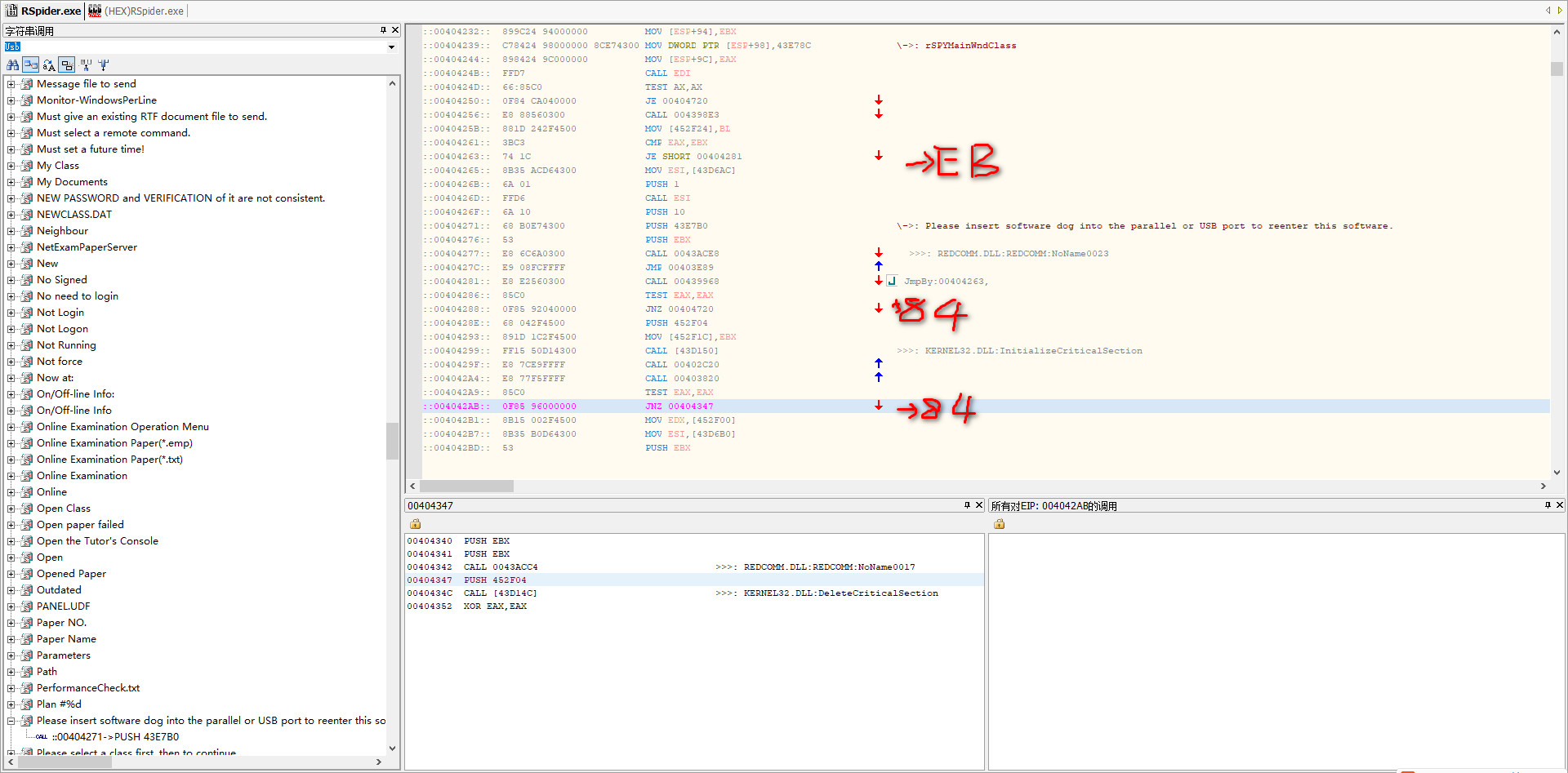
Task: Click the lock icon in the 00404347 panel
Action: point(416,524)
